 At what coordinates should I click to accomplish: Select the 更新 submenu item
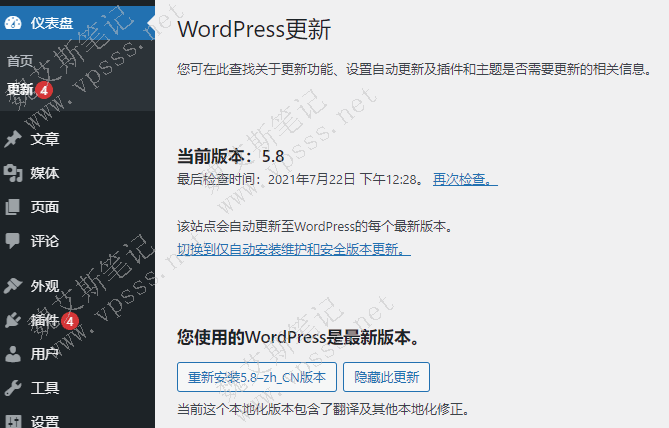[20, 90]
